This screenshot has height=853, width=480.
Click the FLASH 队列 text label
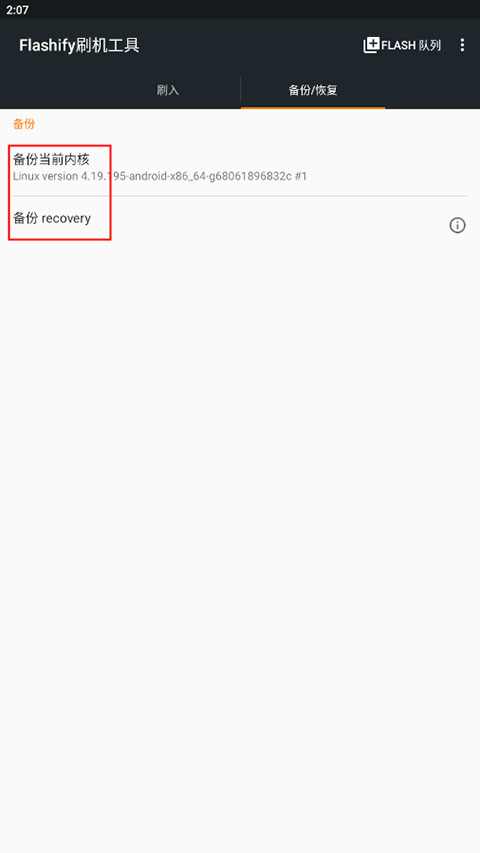(x=411, y=46)
